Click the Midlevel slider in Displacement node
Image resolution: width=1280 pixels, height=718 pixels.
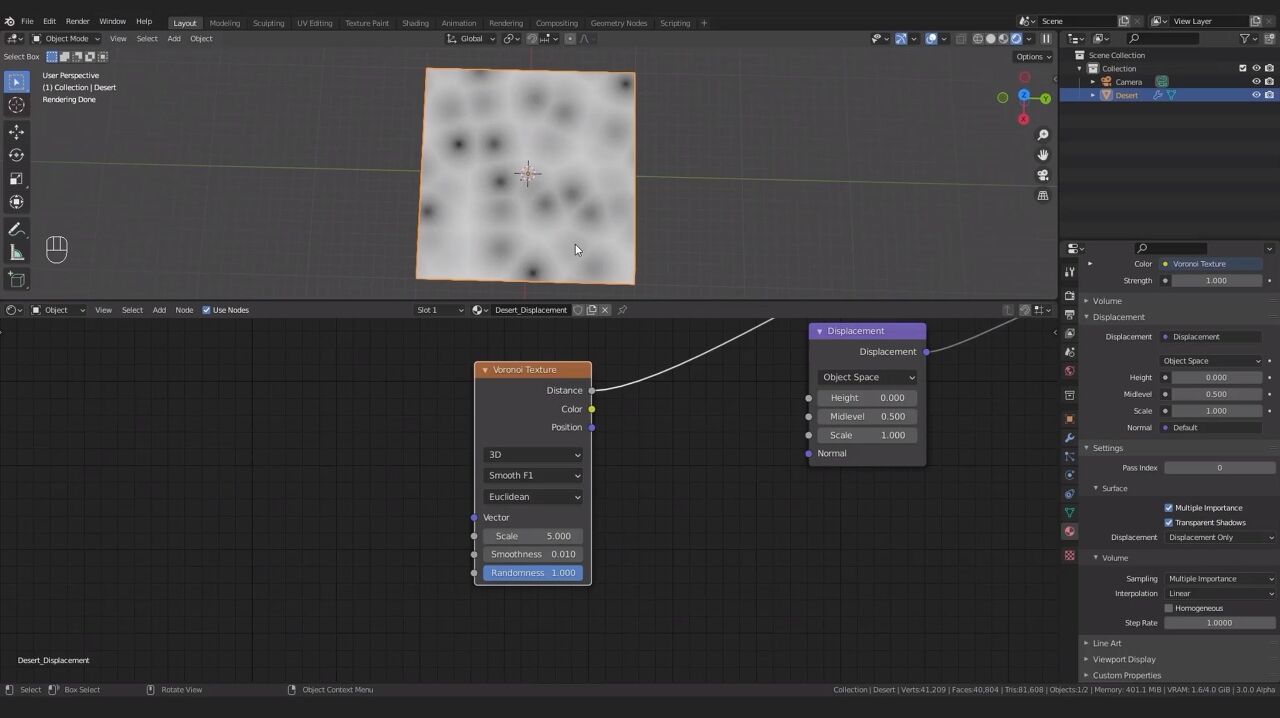coord(867,416)
